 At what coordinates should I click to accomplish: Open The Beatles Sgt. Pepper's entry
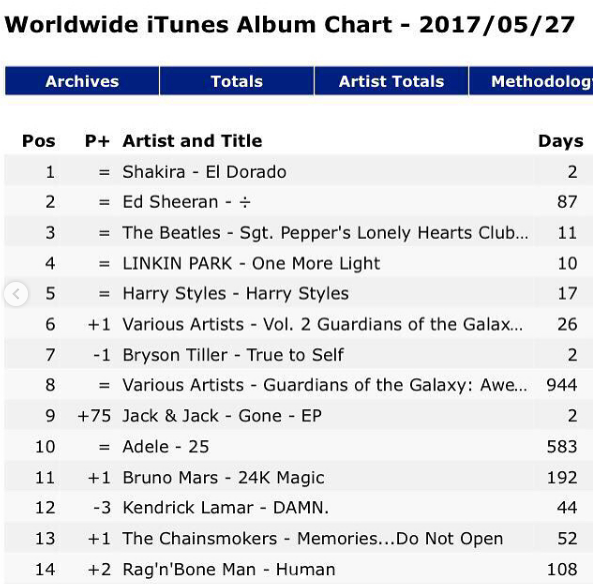(x=325, y=233)
